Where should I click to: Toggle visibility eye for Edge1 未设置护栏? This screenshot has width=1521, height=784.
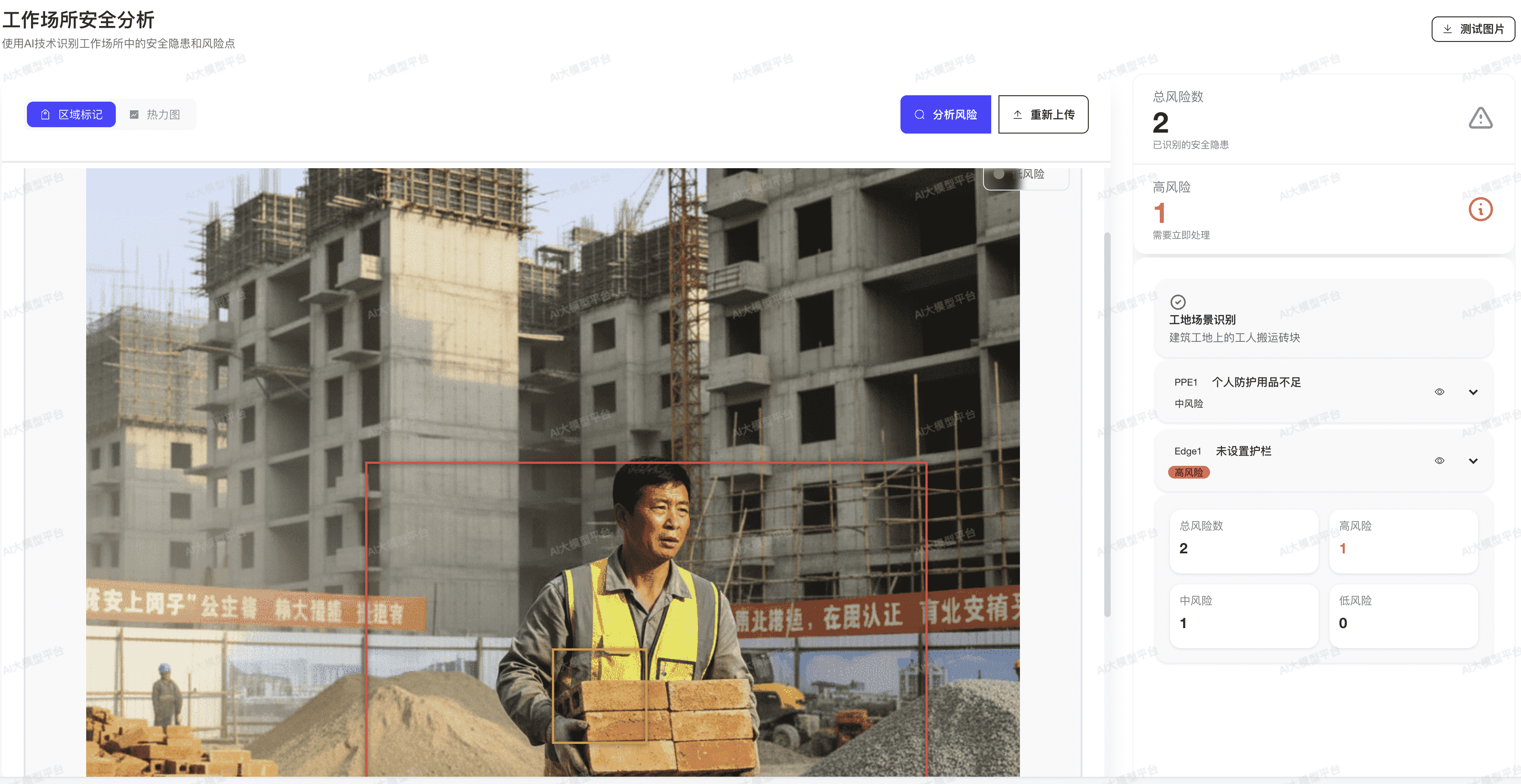[1439, 460]
